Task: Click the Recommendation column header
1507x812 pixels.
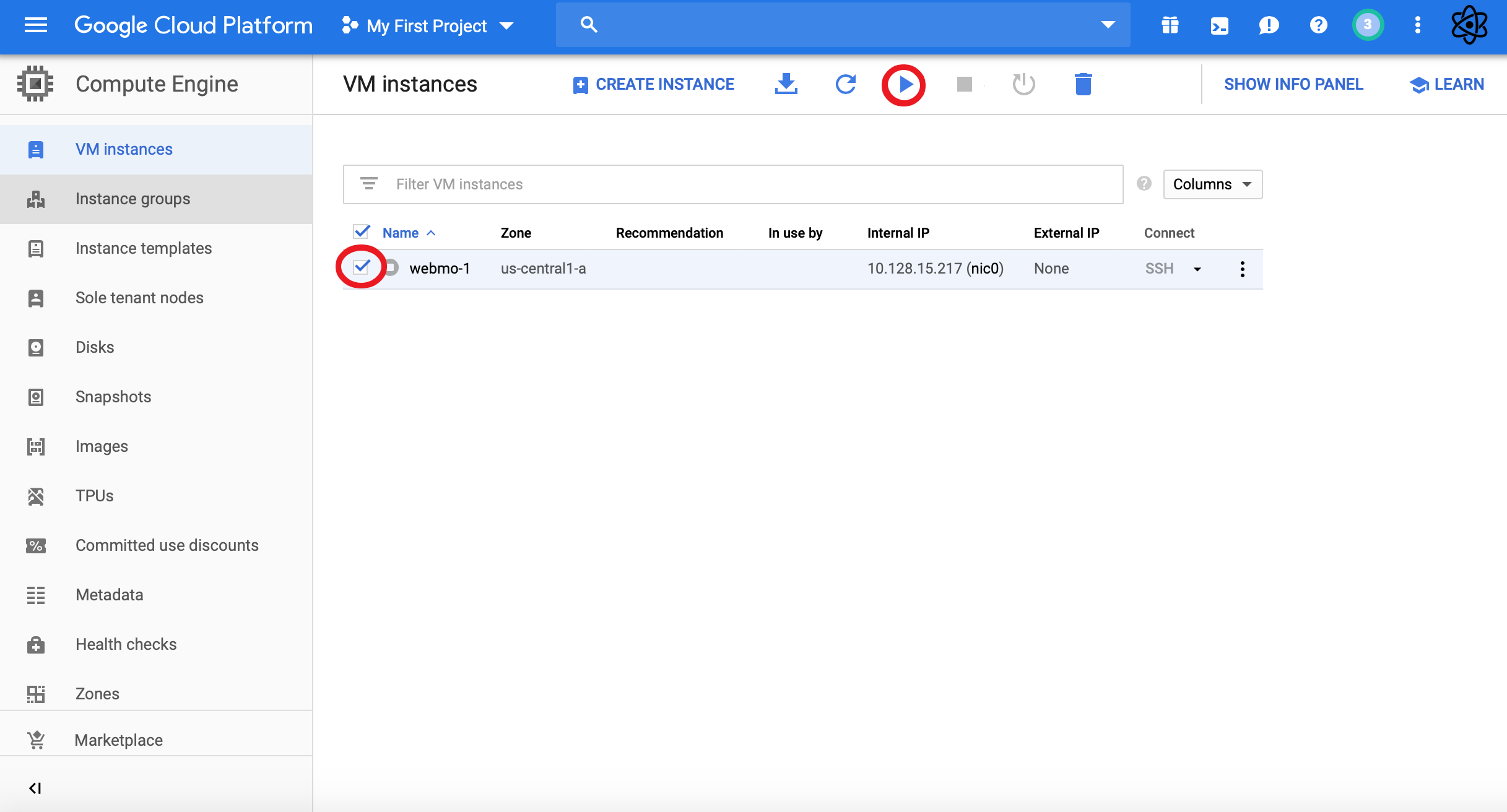Action: 669,233
